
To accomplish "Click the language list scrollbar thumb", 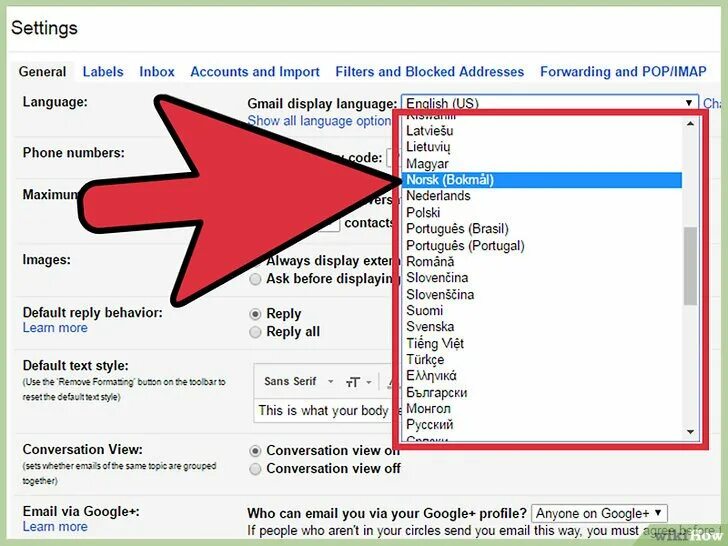I will (x=690, y=266).
